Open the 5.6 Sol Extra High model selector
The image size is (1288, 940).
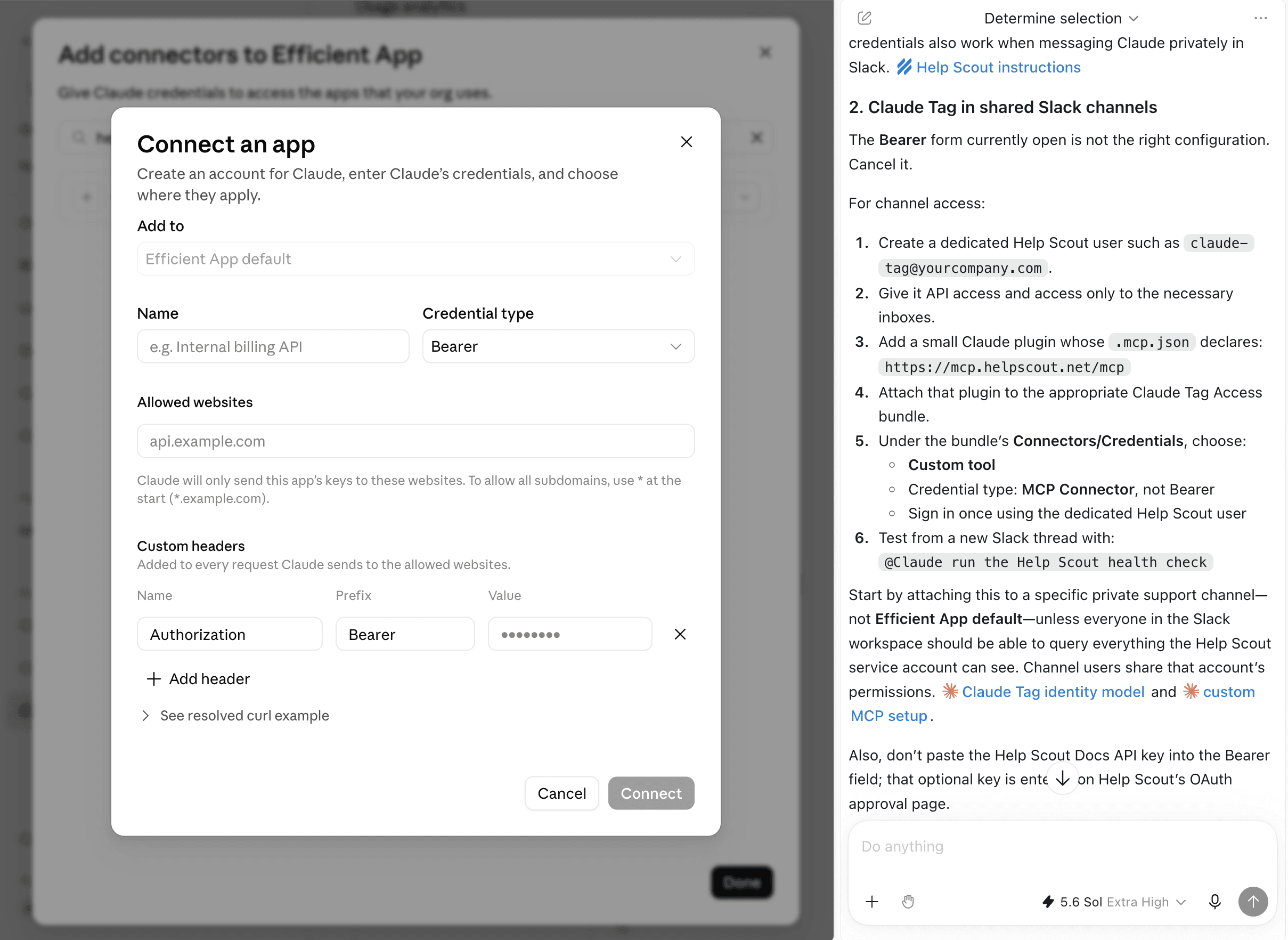[1114, 902]
